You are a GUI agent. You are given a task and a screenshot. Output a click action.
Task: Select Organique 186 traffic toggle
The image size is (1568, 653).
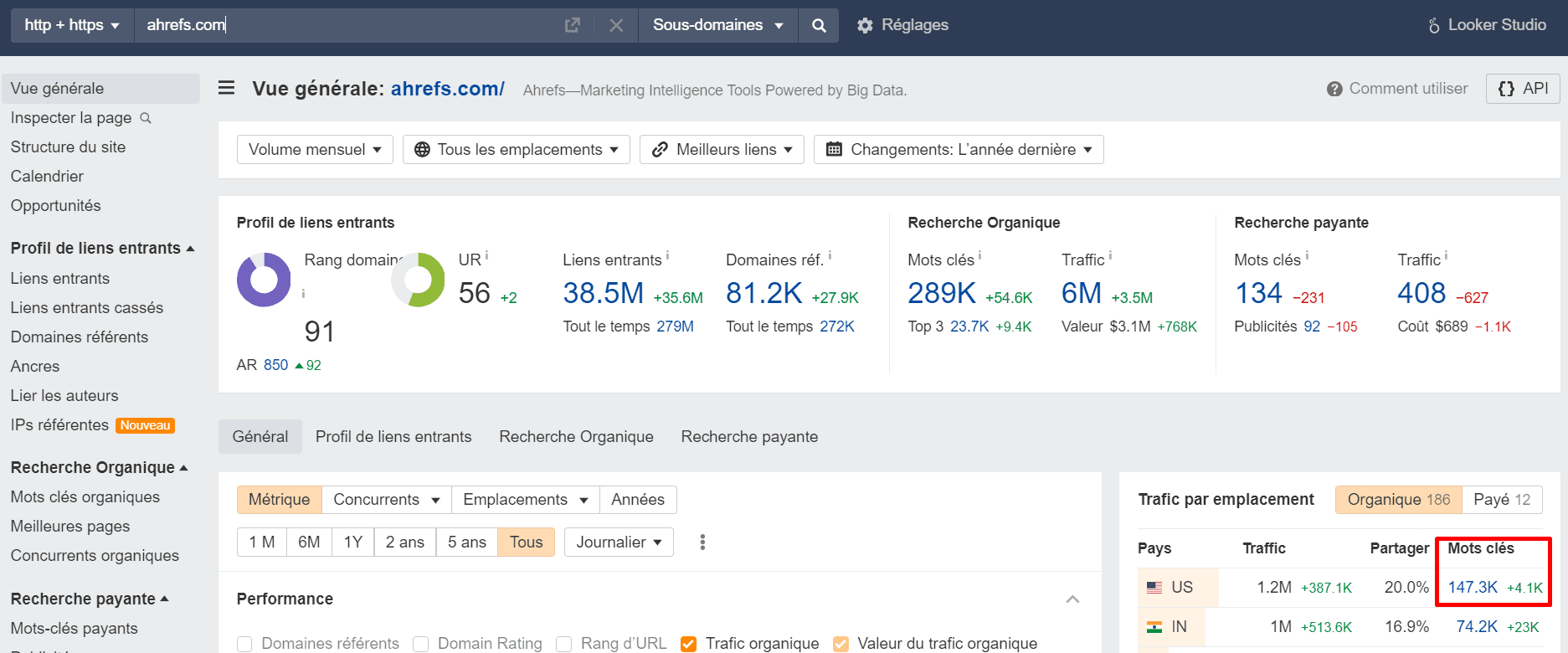tap(1398, 500)
